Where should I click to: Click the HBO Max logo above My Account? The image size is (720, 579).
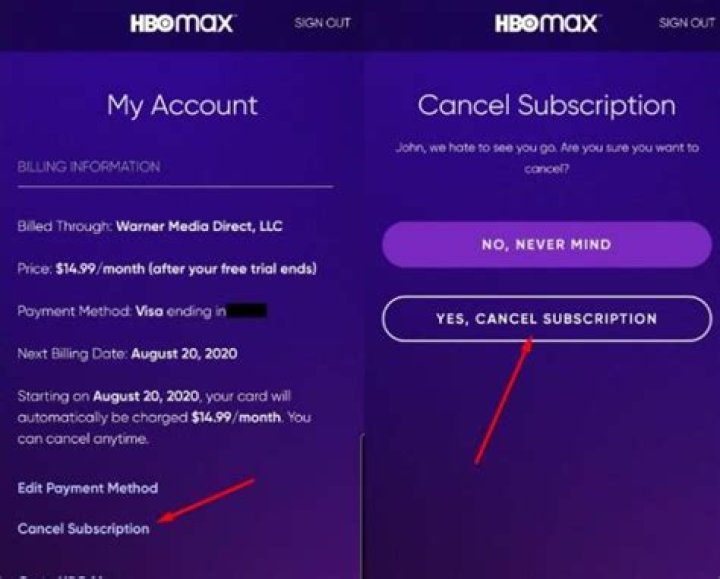click(183, 23)
